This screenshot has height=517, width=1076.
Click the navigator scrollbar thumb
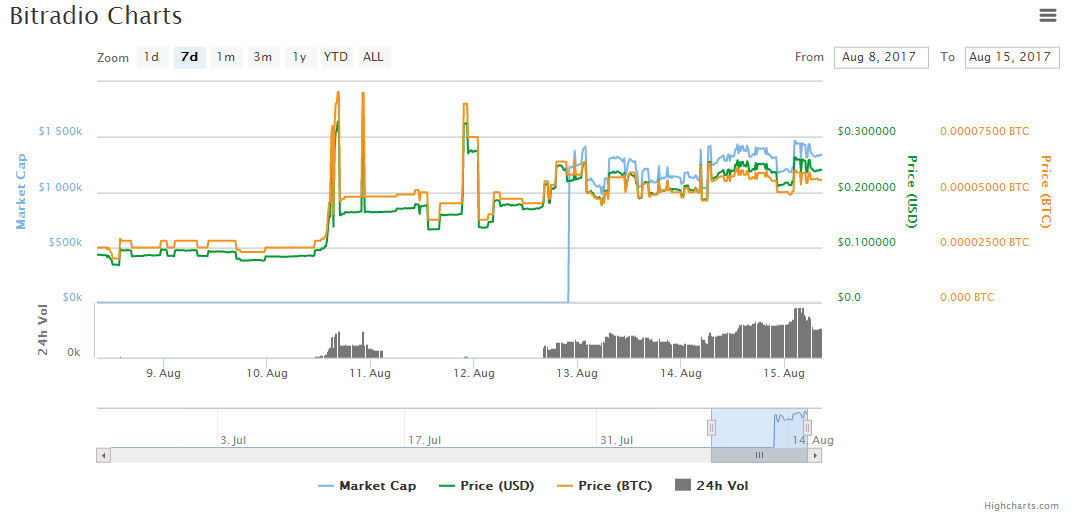(759, 455)
